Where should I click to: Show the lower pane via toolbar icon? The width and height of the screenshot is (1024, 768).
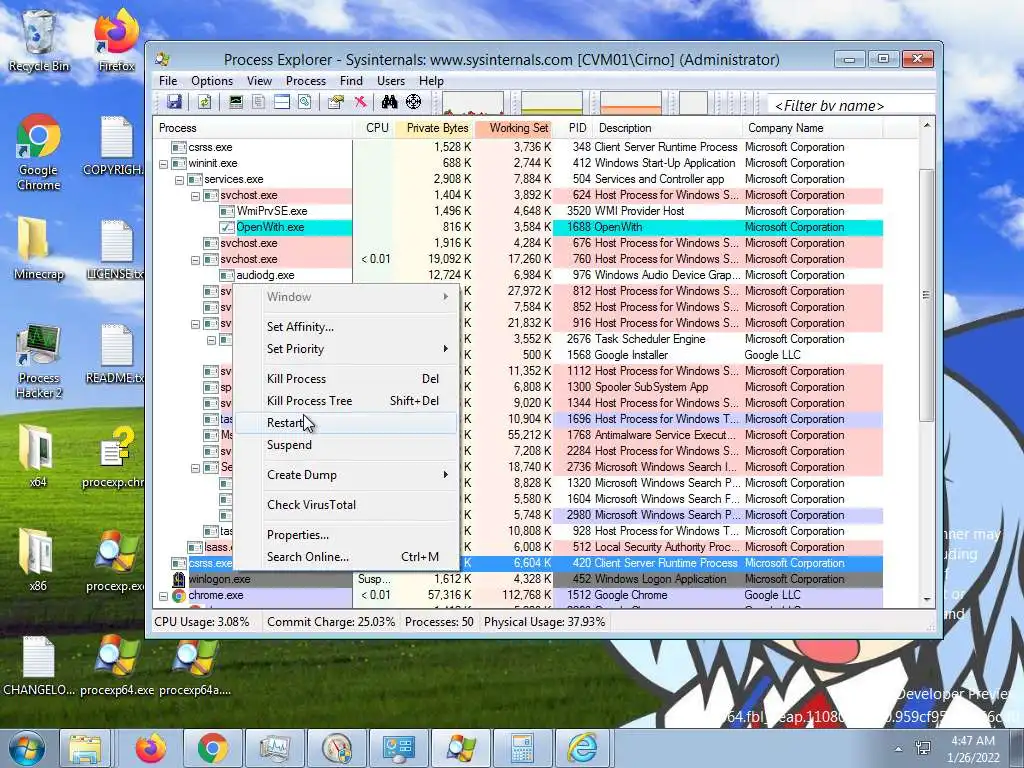pyautogui.click(x=281, y=102)
